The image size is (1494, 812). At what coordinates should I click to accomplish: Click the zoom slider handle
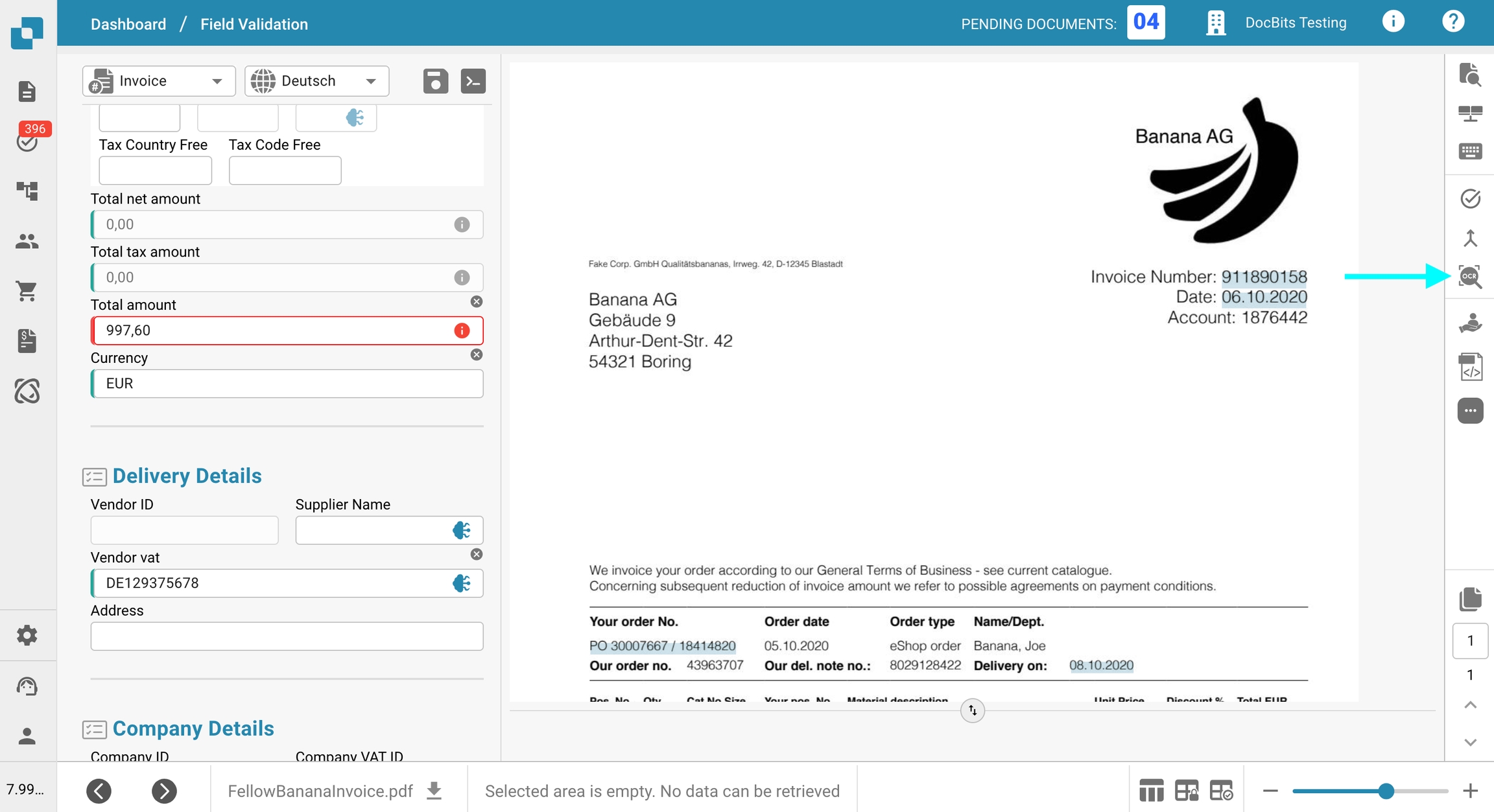pos(1386,791)
